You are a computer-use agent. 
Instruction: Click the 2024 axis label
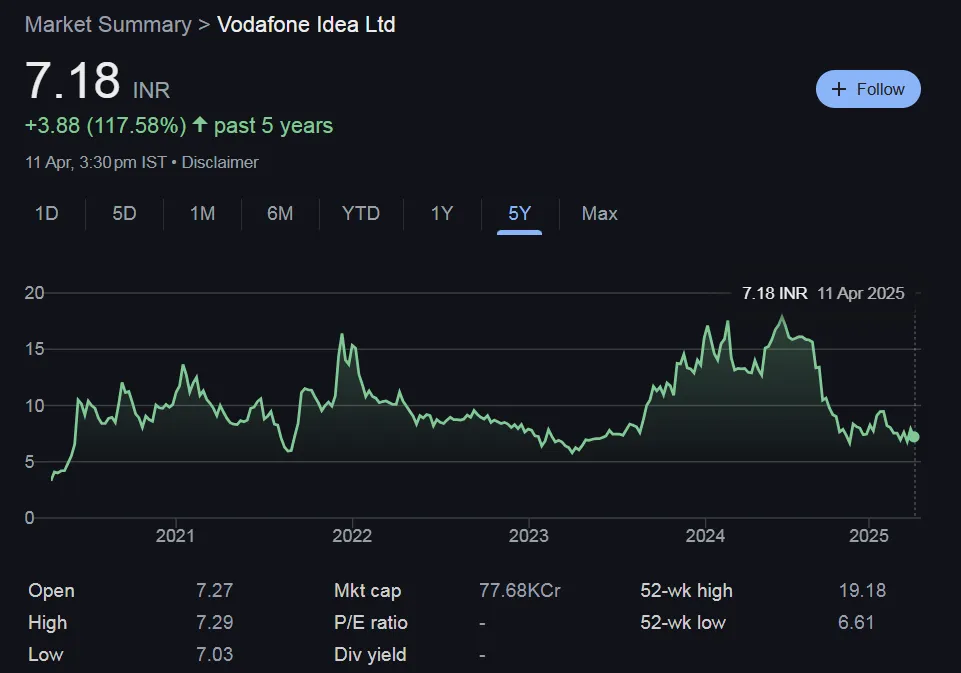(x=705, y=536)
